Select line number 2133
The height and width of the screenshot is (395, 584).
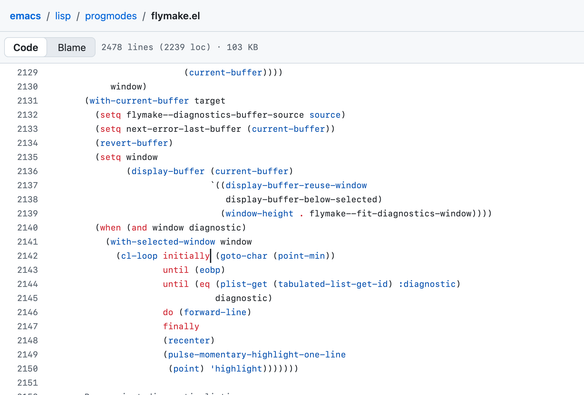28,129
